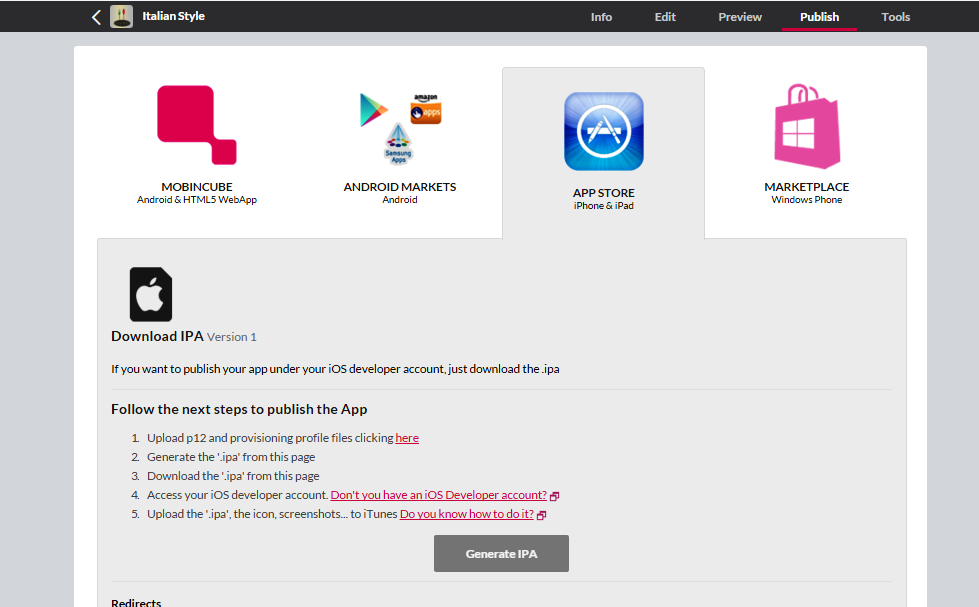This screenshot has height=607, width=979.
Task: Click the Samsung Apps icon
Action: (398, 144)
